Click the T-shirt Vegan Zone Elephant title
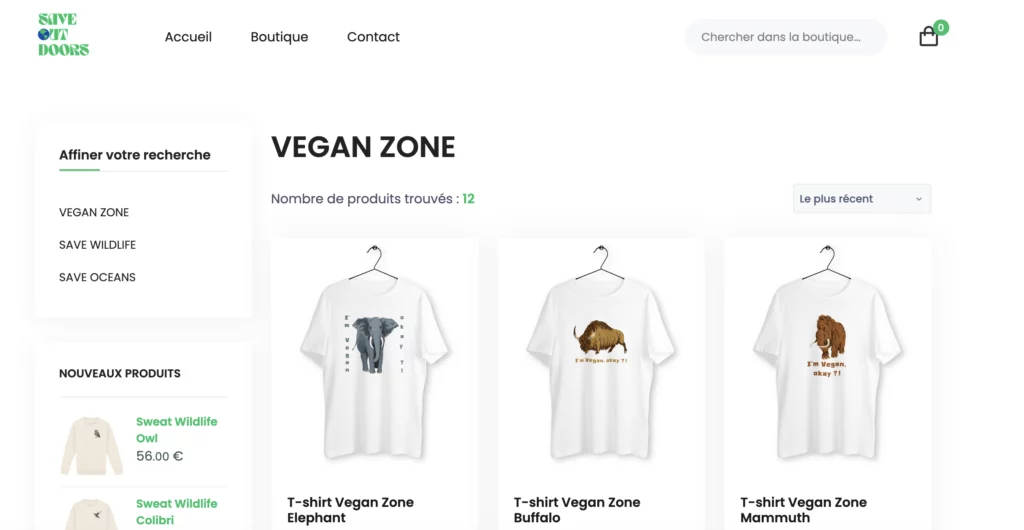The image size is (1024, 530). coord(350,510)
